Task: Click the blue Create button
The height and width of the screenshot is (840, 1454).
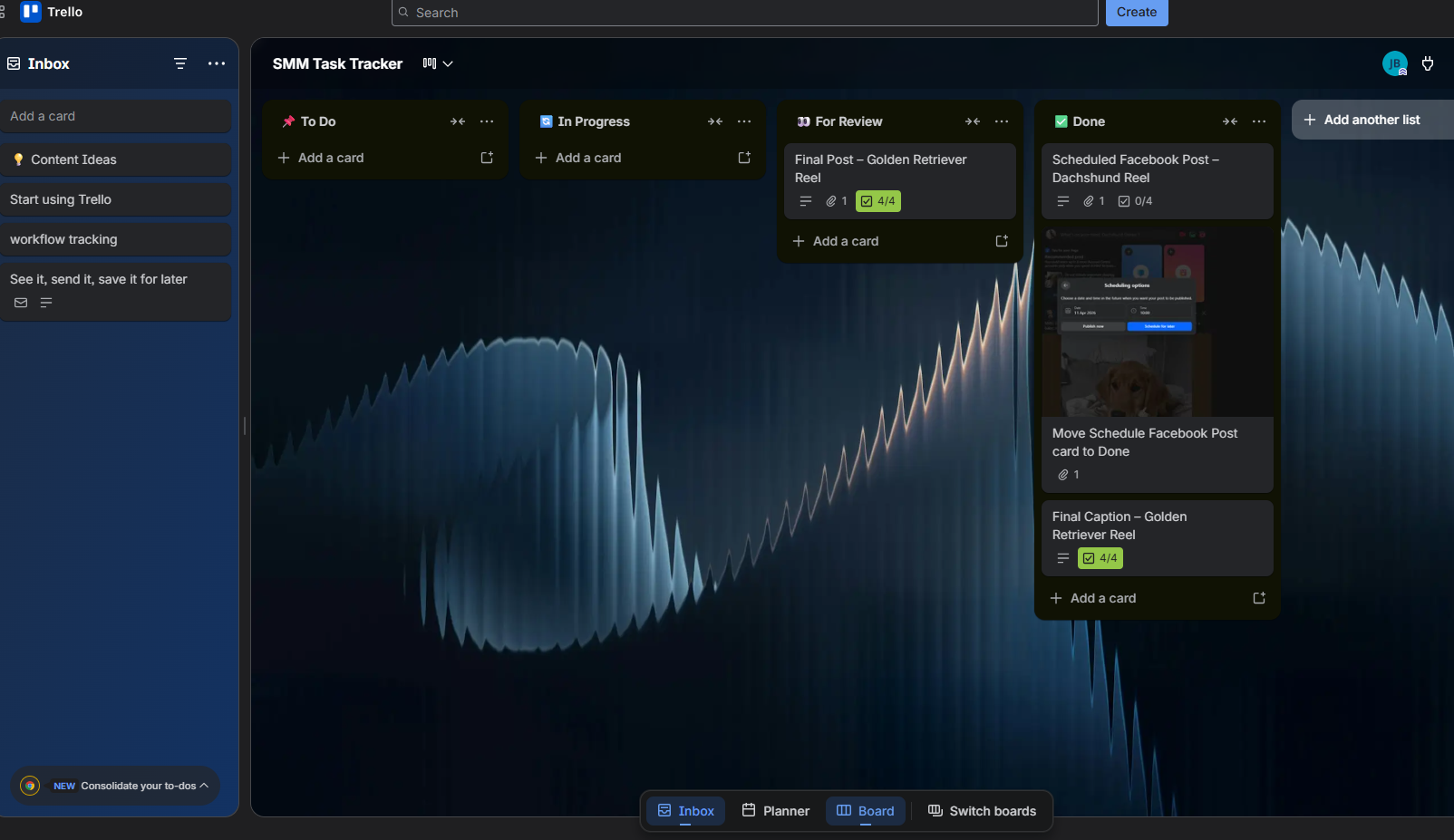Action: click(x=1137, y=13)
